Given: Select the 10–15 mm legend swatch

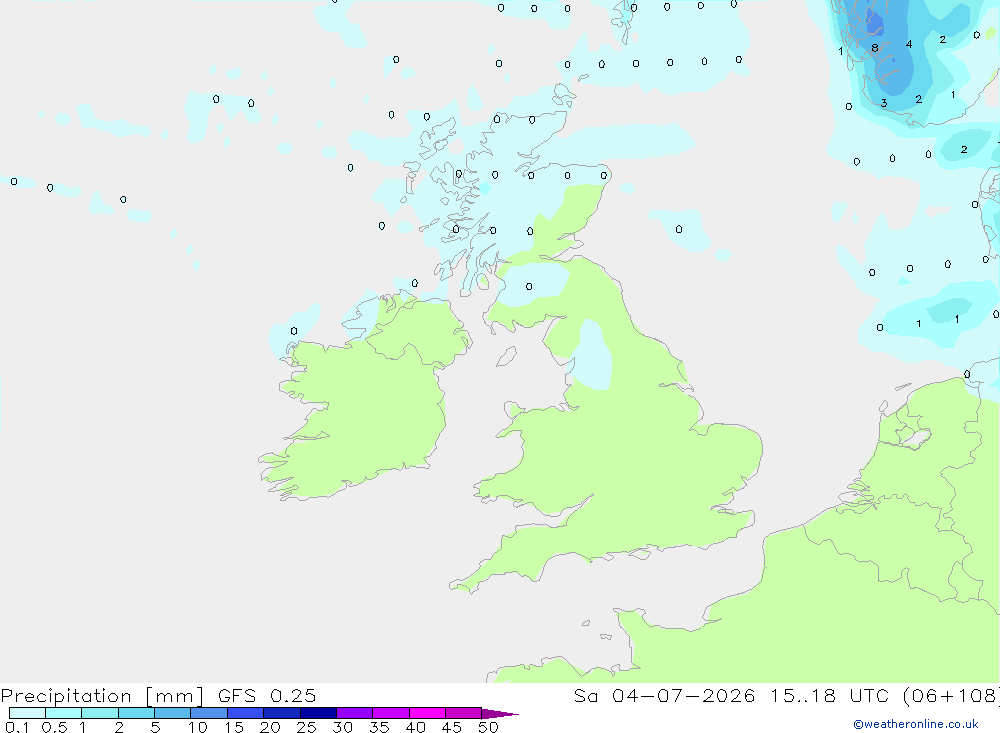Looking at the screenshot, I should point(209,713).
